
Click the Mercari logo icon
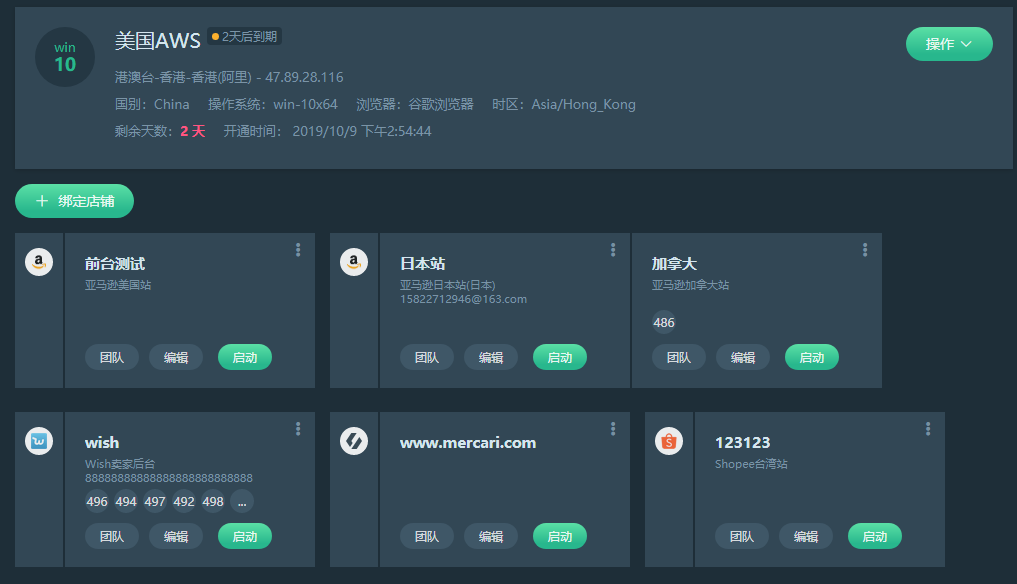(354, 441)
